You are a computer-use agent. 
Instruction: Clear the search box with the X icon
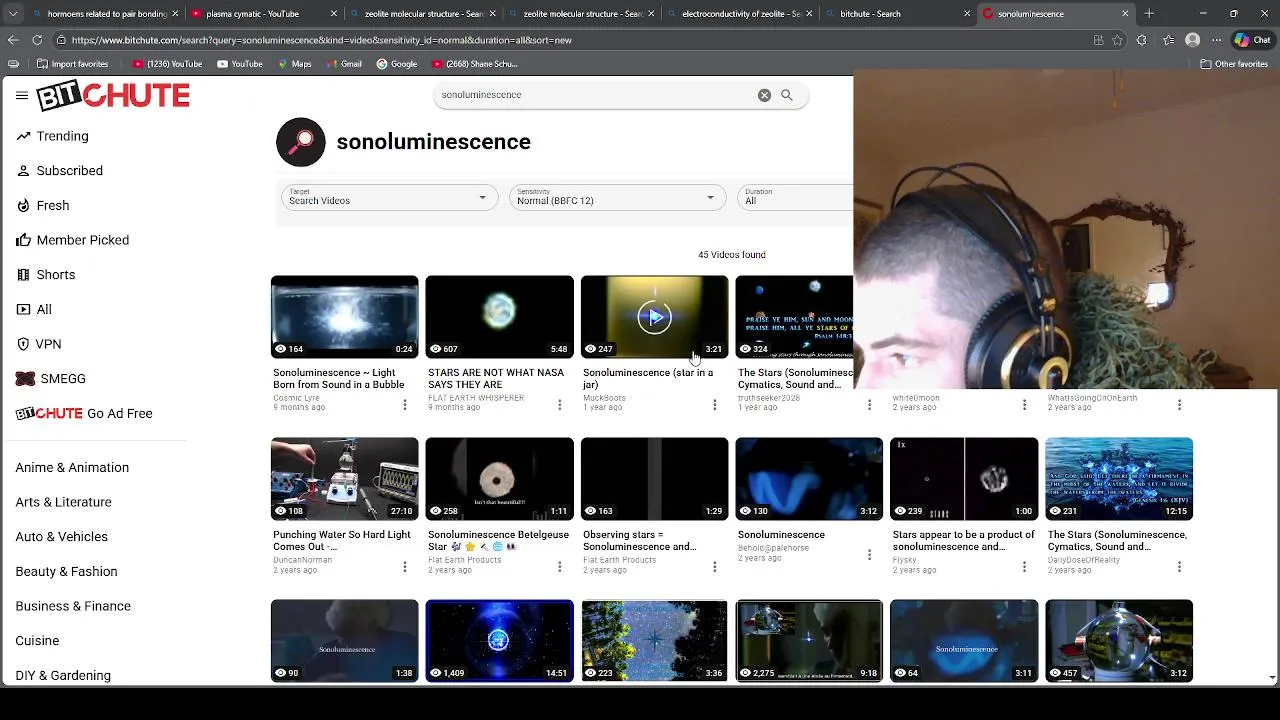(764, 95)
